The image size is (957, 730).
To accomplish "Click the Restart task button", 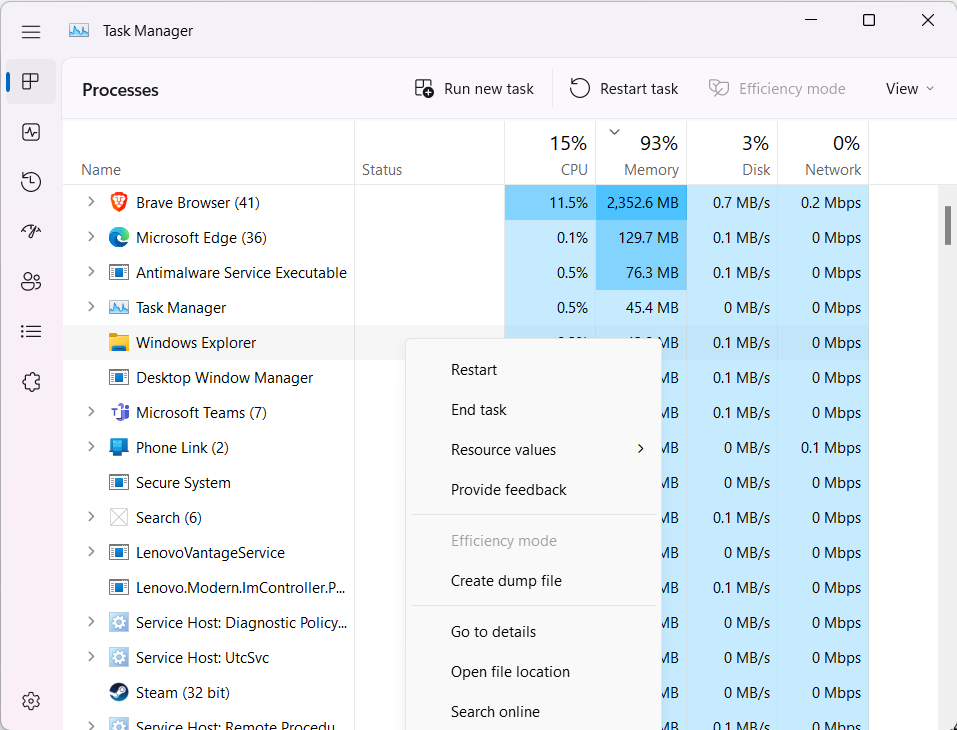I will tap(625, 89).
